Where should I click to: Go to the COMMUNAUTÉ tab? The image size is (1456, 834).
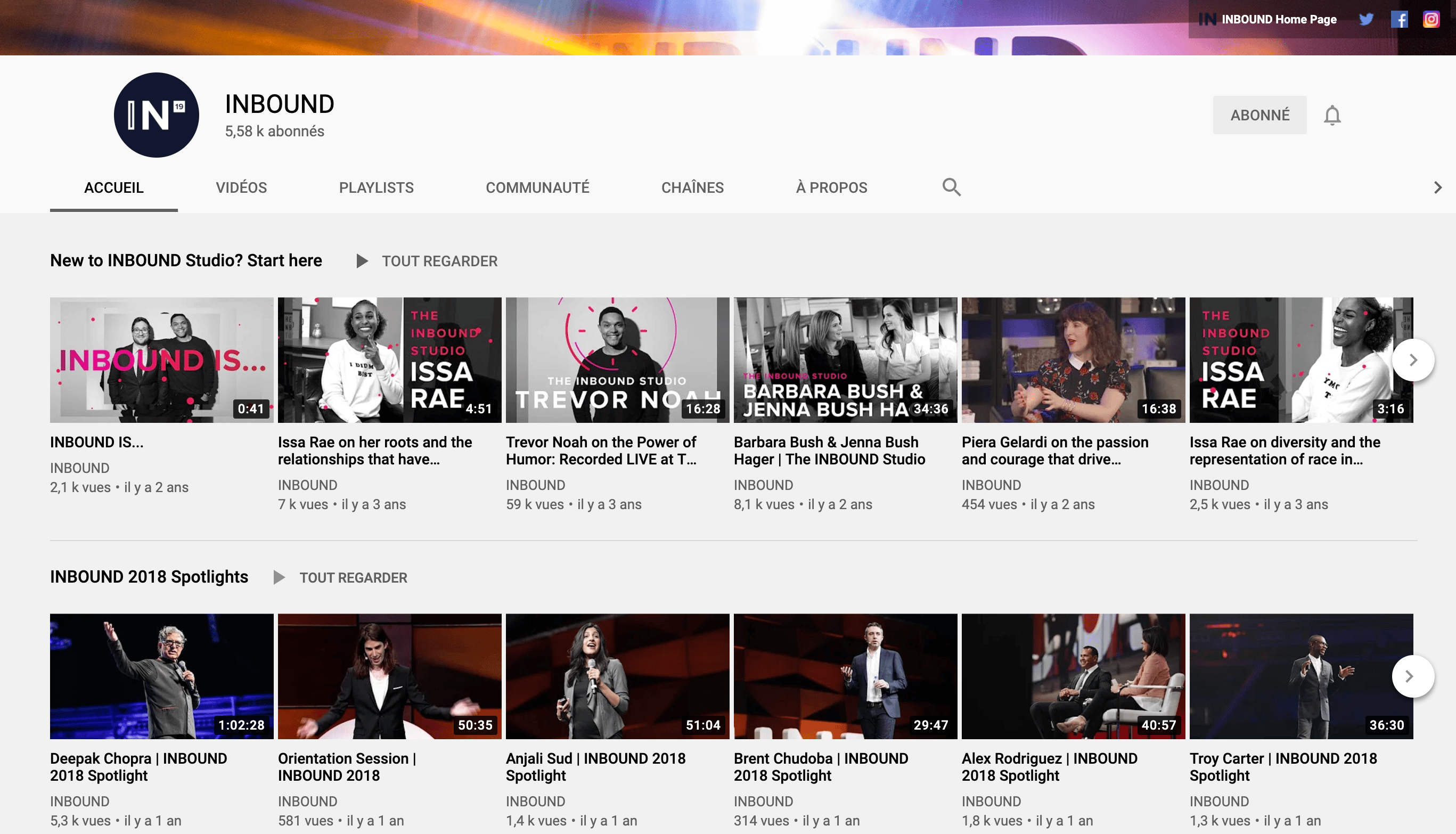coord(537,188)
